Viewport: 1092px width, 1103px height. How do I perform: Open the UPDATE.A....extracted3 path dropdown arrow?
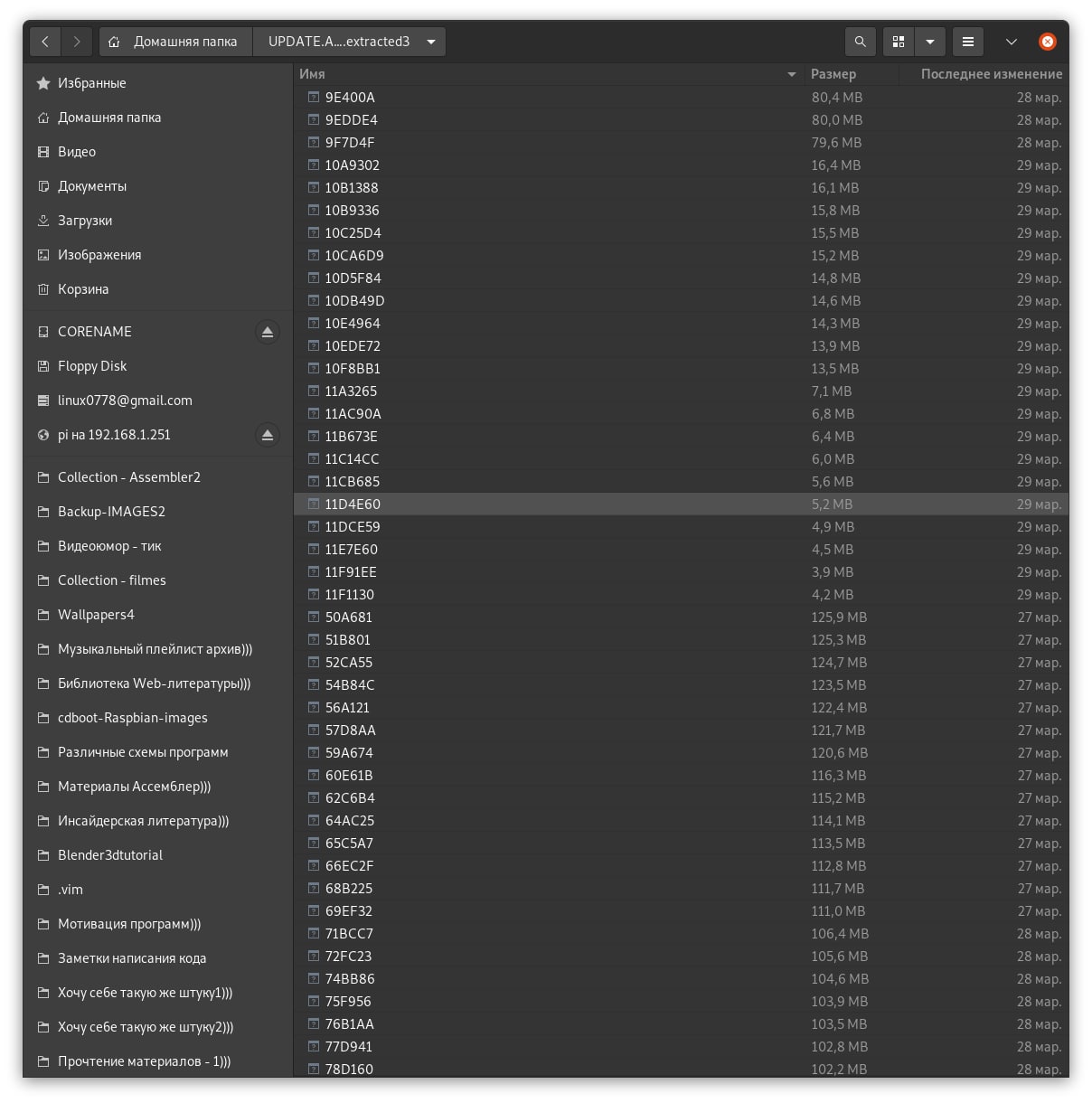[x=431, y=42]
